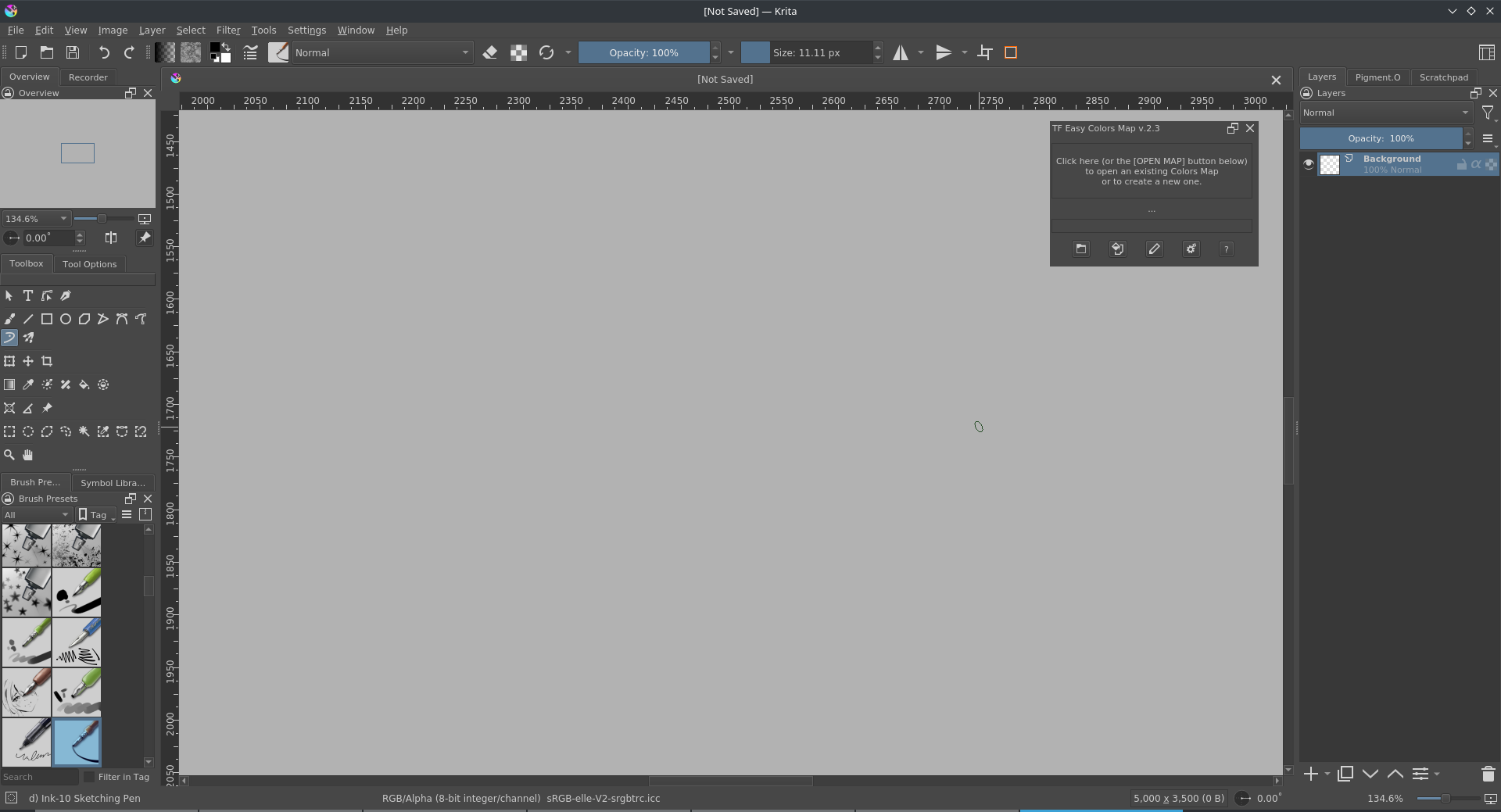The width and height of the screenshot is (1501, 812).
Task: Select the Elliptical Selection tool
Action: pos(28,431)
